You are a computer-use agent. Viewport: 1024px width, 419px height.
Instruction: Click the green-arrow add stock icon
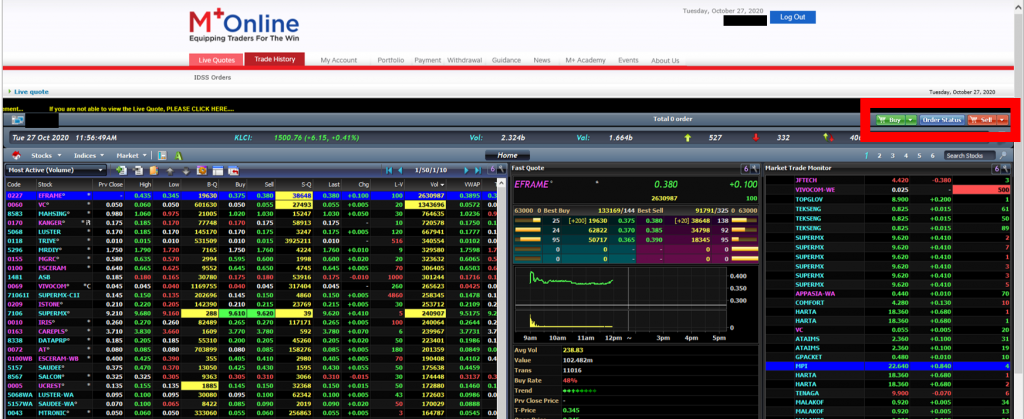click(x=121, y=170)
